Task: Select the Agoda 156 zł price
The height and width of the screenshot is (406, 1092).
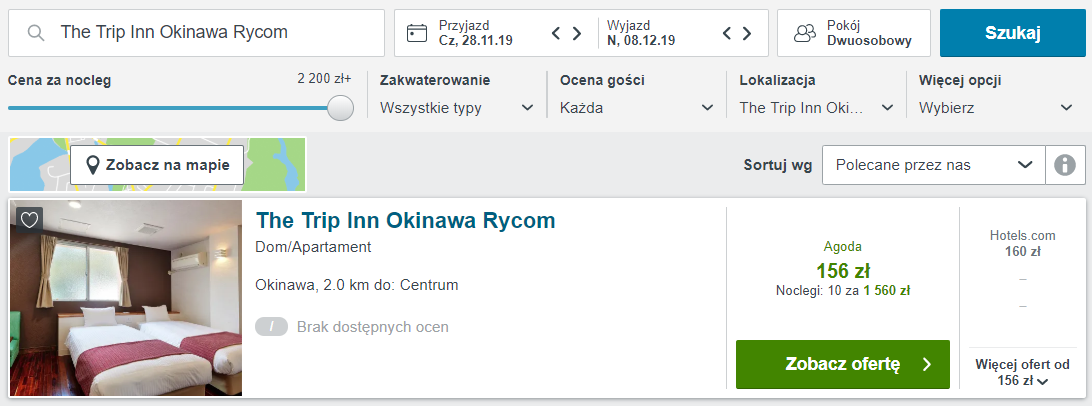Action: pos(843,270)
